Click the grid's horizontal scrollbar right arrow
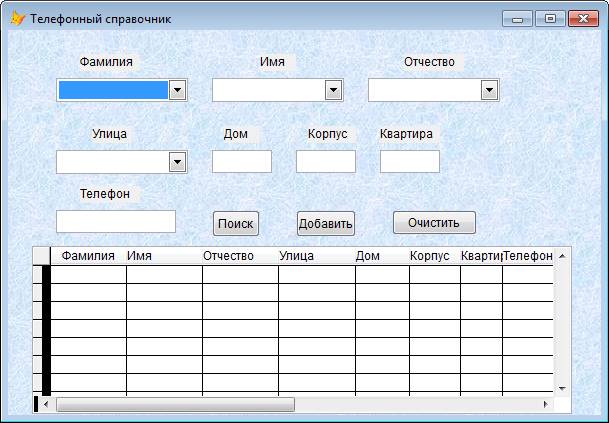Viewport: 609px width, 423px height. 545,404
